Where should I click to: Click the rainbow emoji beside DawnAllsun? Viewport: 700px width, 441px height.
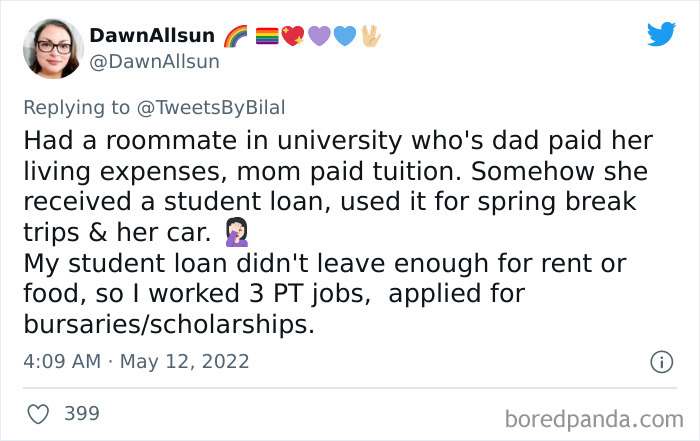click(237, 36)
